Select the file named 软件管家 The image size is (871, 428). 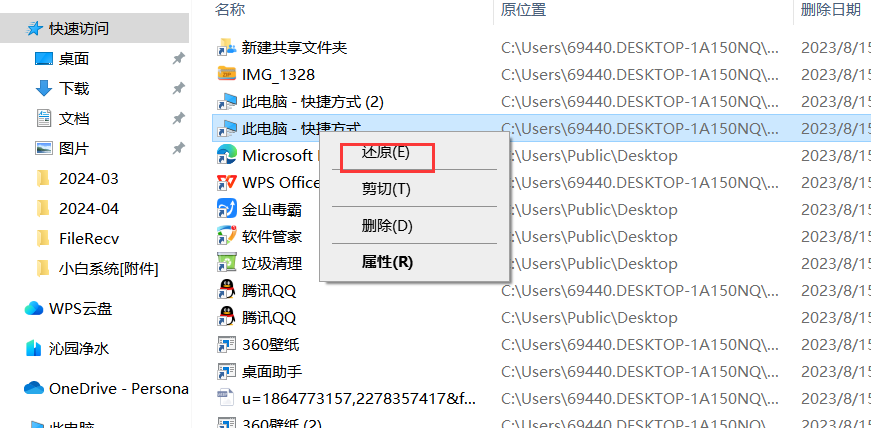coord(272,236)
